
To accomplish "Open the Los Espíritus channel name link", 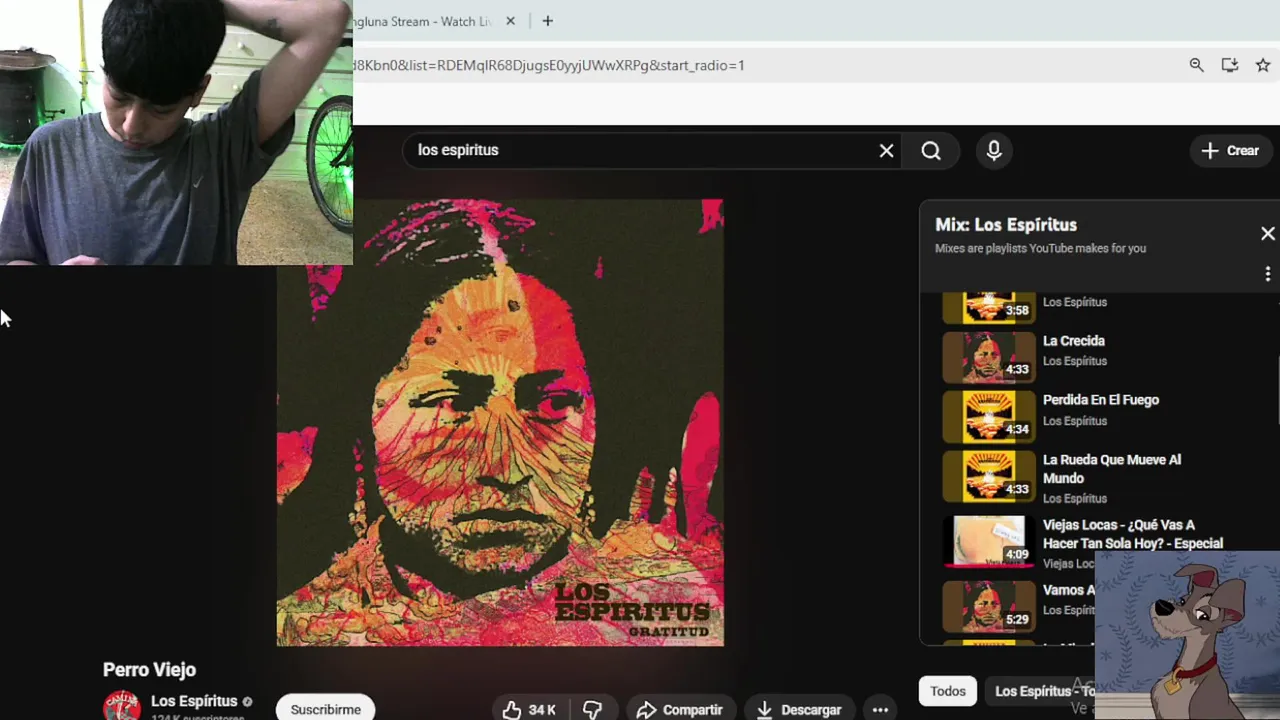I will (194, 701).
